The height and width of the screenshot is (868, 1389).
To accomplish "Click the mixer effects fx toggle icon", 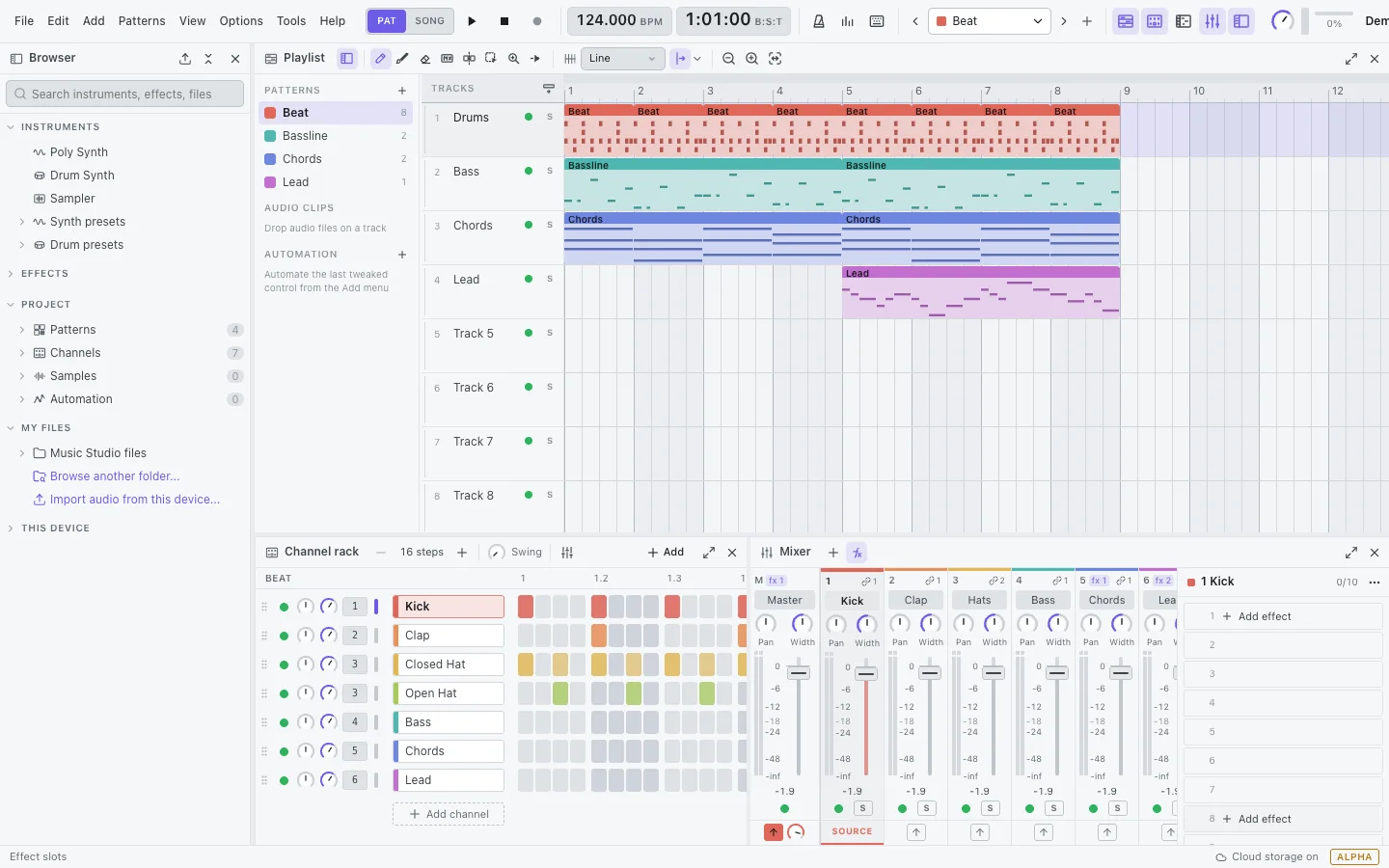I will coord(857,553).
